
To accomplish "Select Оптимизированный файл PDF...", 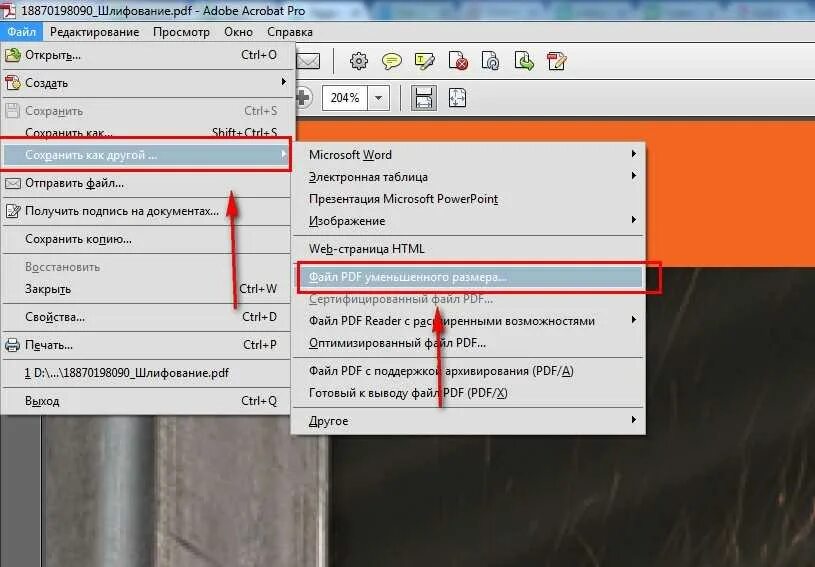I will click(469, 343).
